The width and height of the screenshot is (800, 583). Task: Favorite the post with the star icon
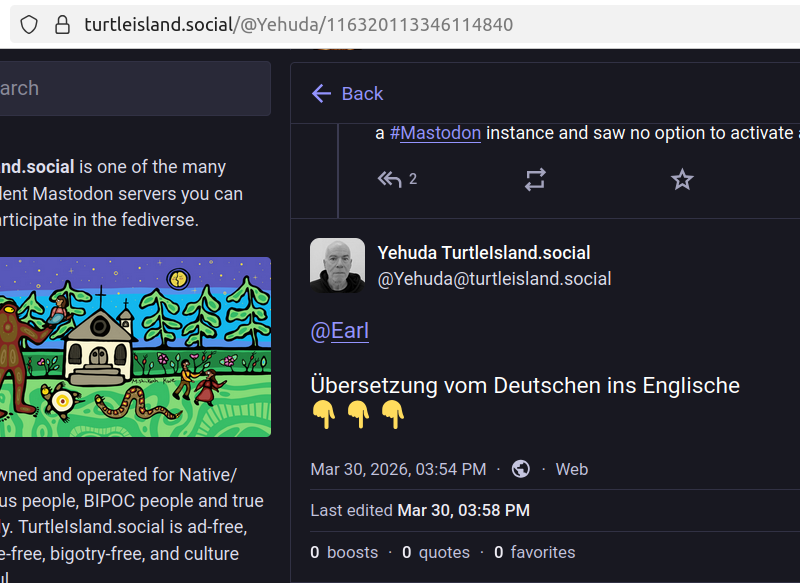pos(682,180)
